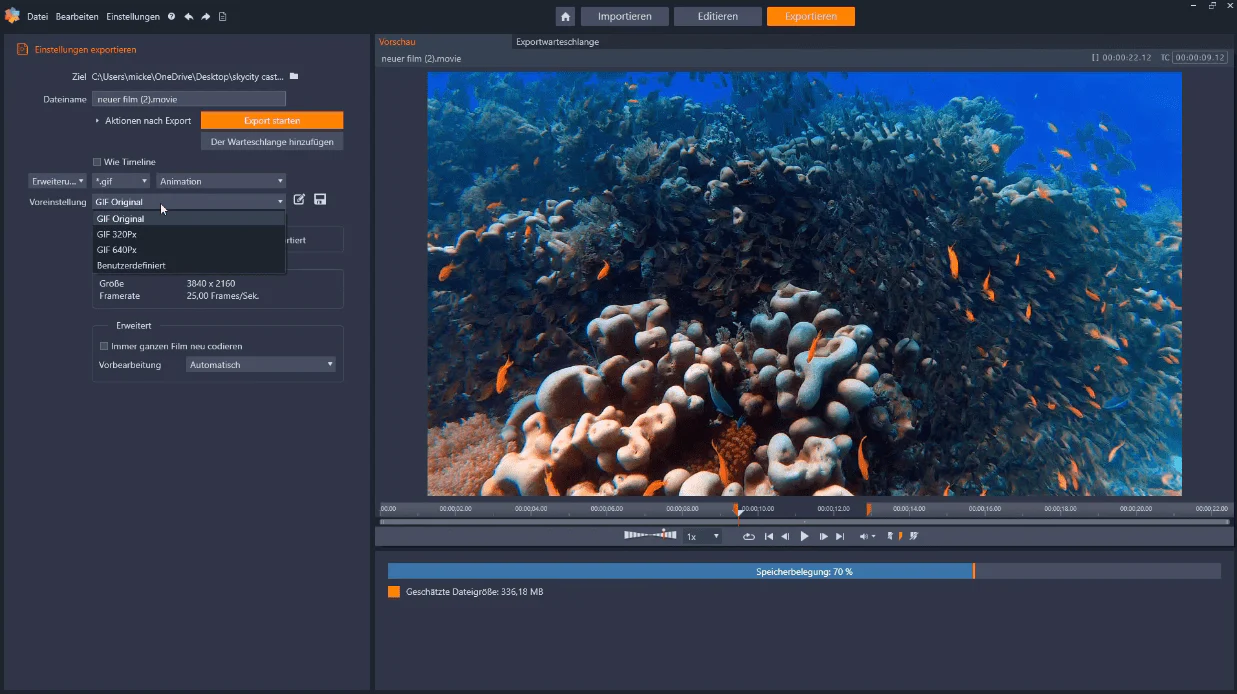
Task: Click the edit preset pencil icon
Action: [x=299, y=200]
